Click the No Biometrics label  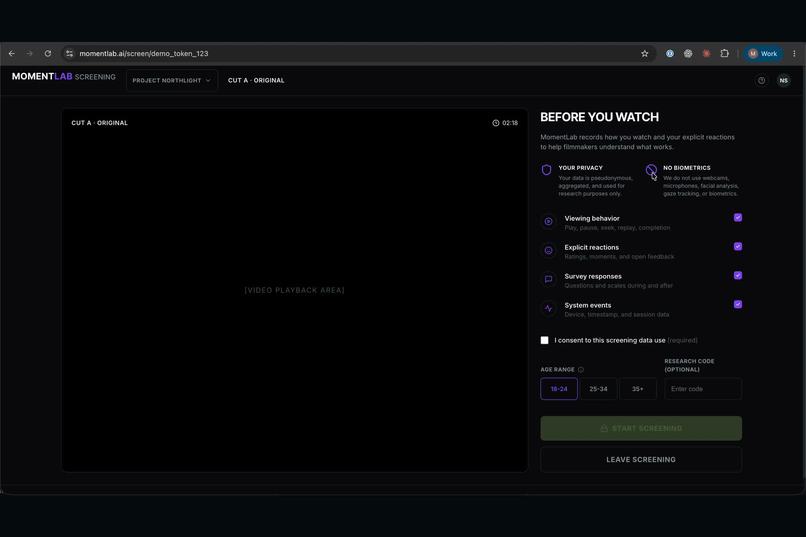(x=687, y=168)
